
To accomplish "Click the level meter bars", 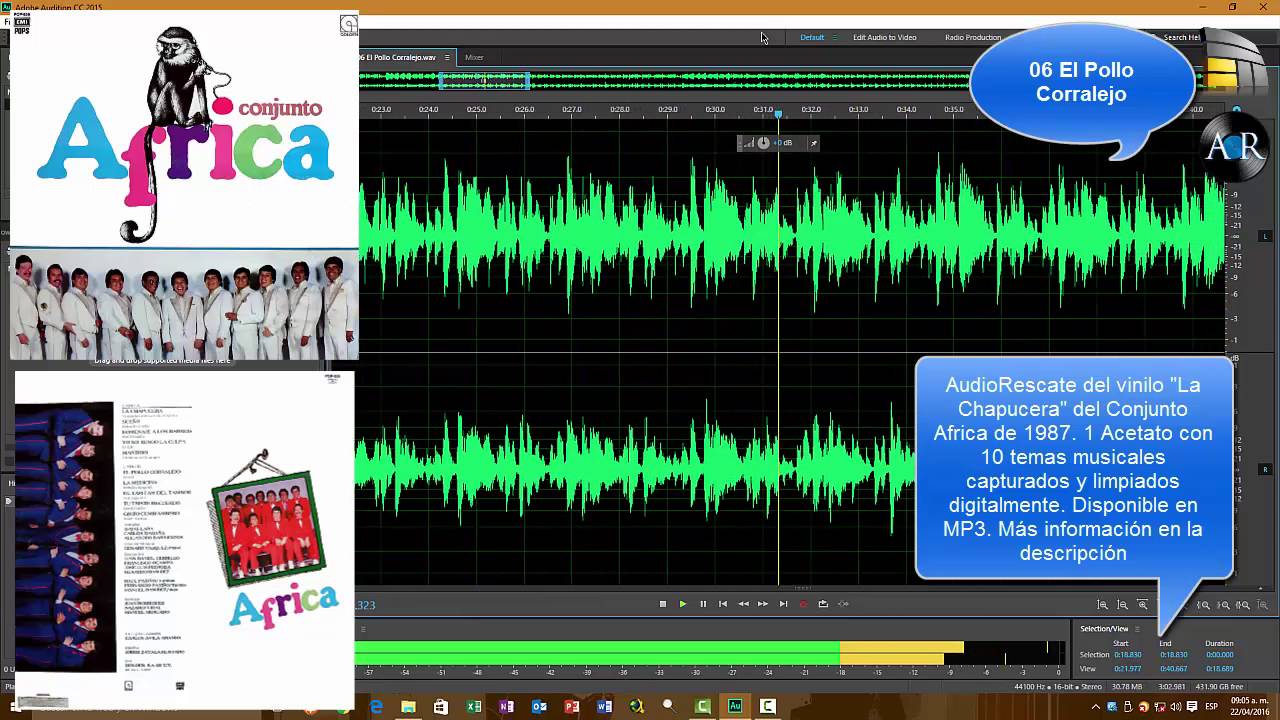I will pos(708,652).
